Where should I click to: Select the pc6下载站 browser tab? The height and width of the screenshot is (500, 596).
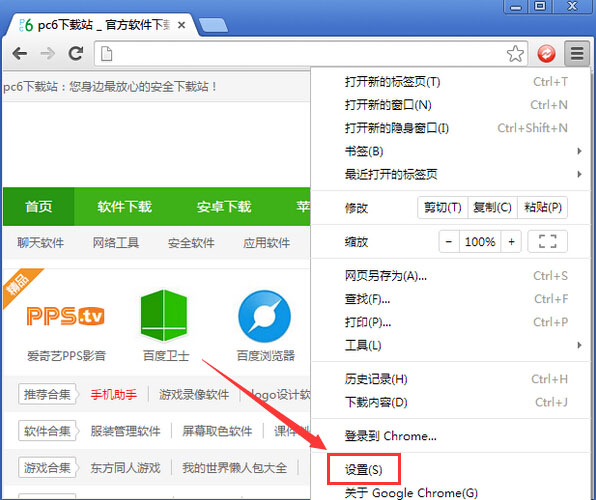point(101,25)
